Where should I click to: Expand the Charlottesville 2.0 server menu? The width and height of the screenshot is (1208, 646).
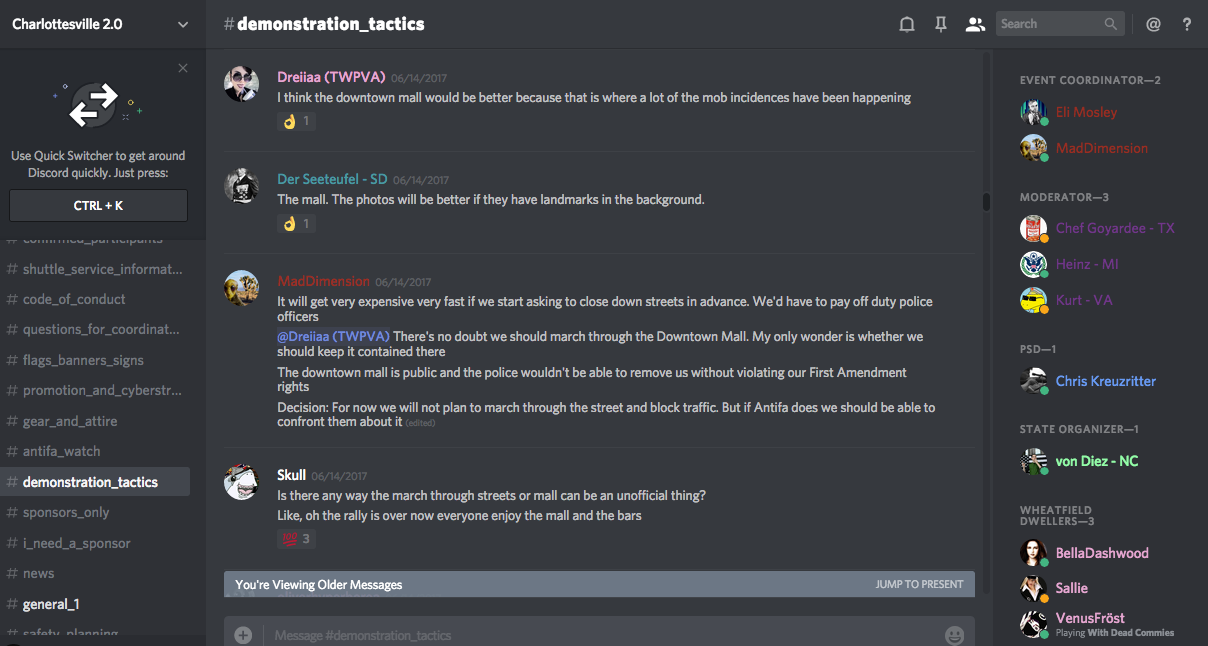182,24
